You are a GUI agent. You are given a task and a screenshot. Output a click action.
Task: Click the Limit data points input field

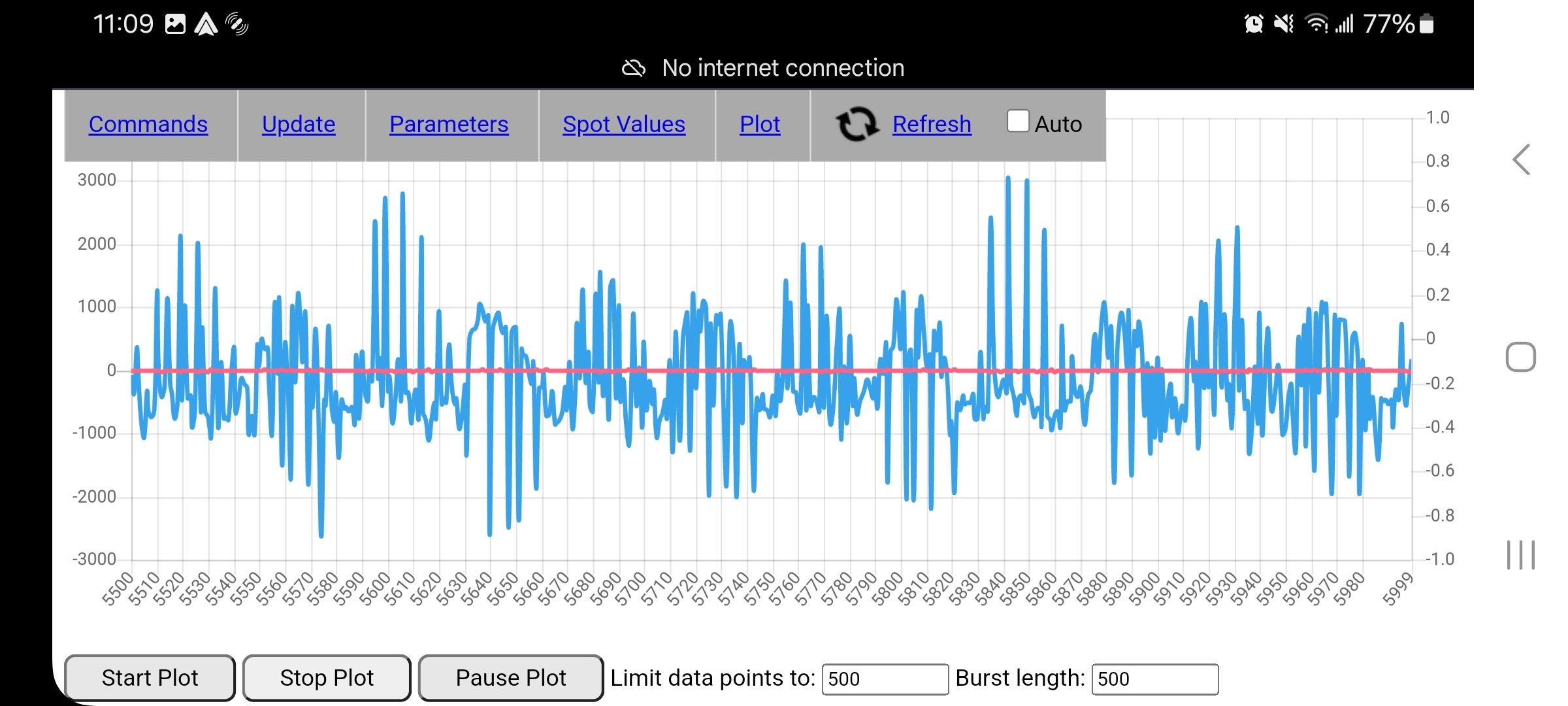point(885,679)
